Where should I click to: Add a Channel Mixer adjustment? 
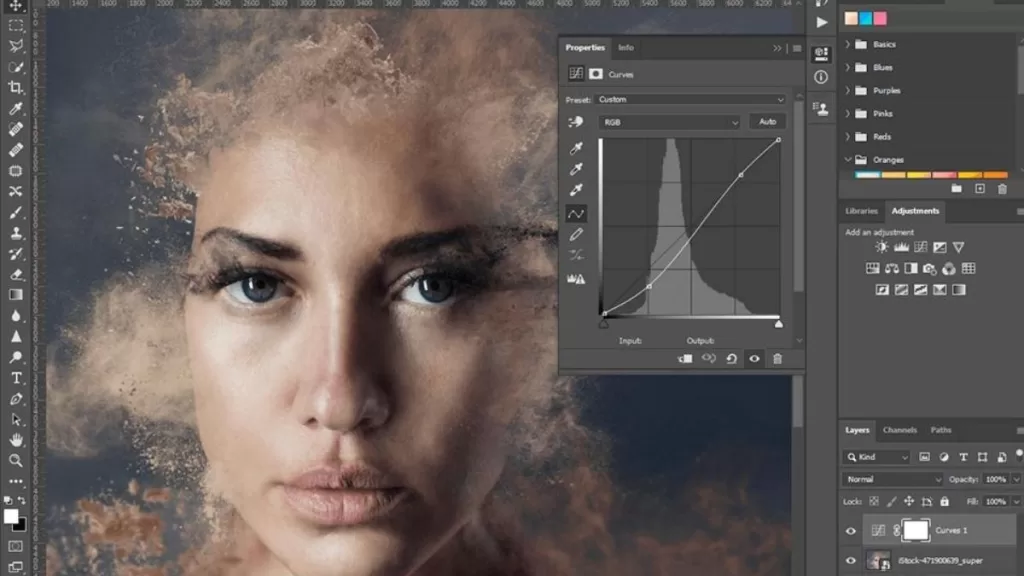949,268
